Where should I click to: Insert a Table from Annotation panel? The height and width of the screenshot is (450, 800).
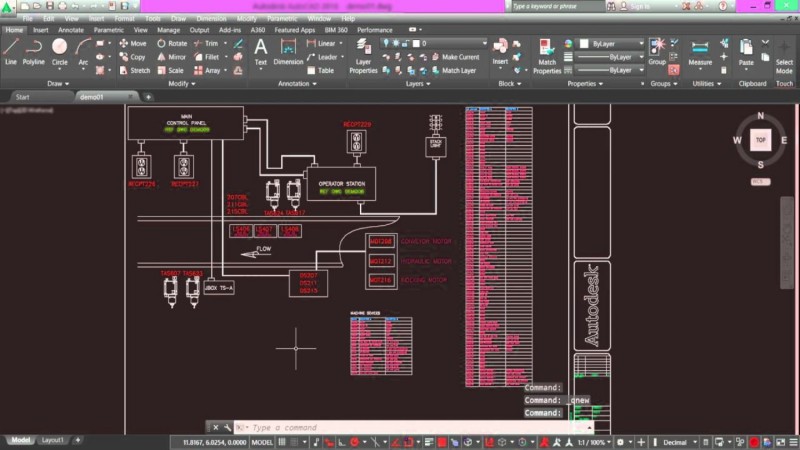pos(320,70)
